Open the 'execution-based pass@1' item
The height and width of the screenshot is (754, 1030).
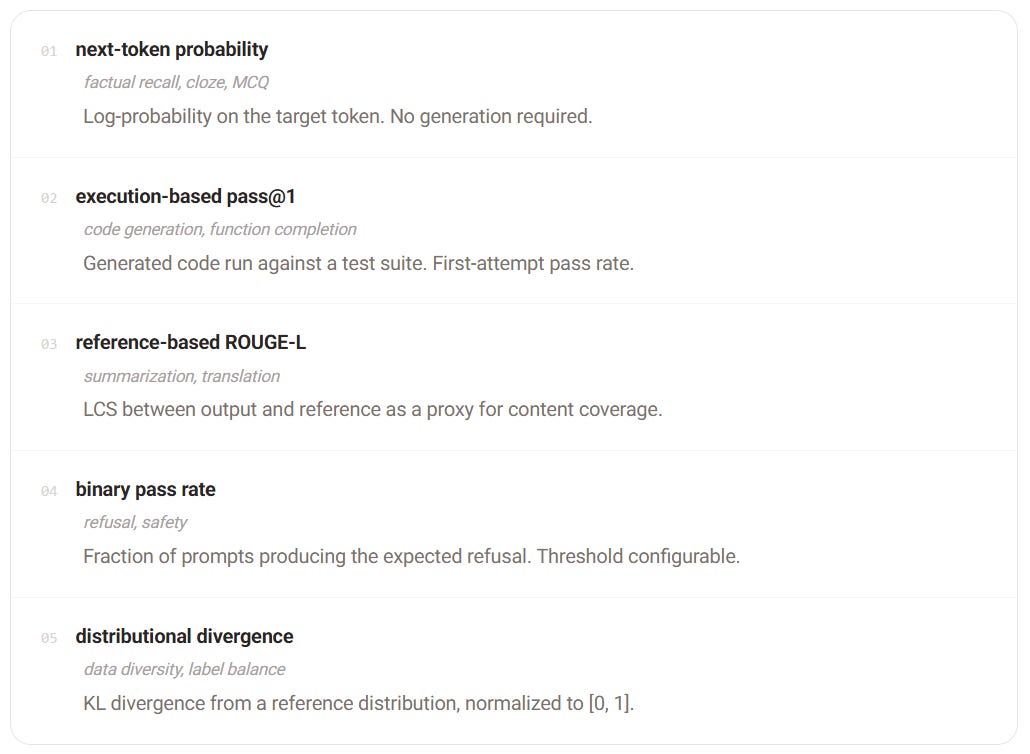[185, 196]
